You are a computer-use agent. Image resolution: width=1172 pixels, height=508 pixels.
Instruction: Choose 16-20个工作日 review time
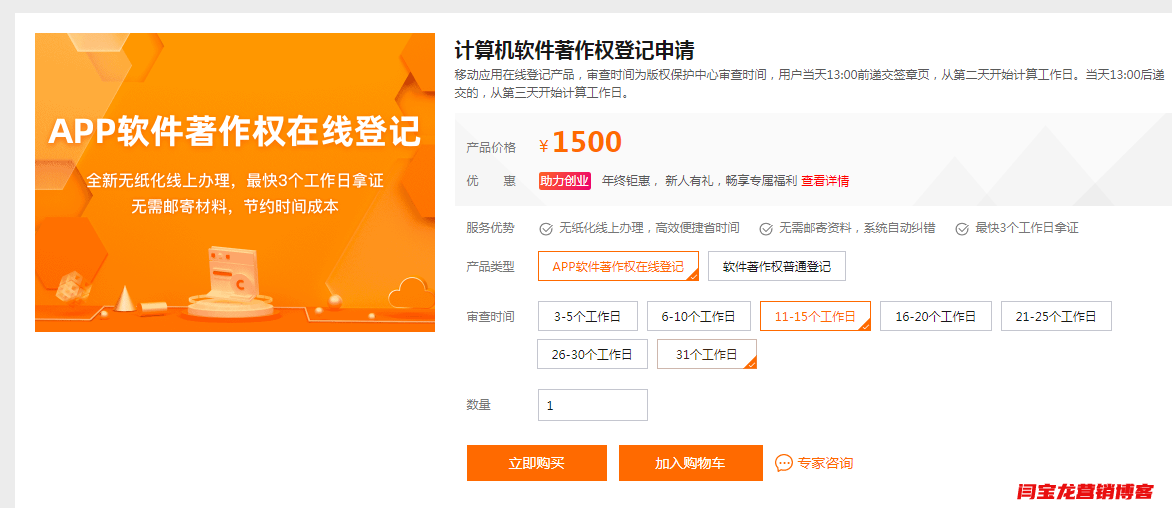pos(936,316)
